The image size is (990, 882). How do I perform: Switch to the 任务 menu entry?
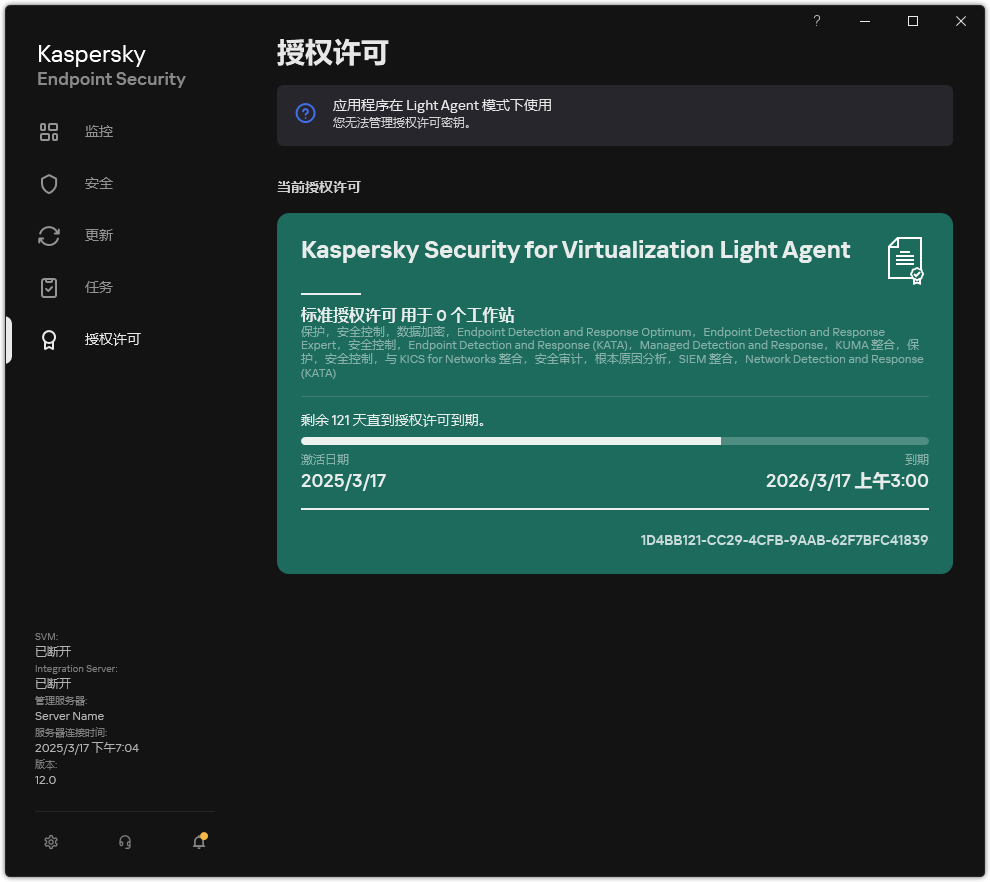[x=99, y=287]
